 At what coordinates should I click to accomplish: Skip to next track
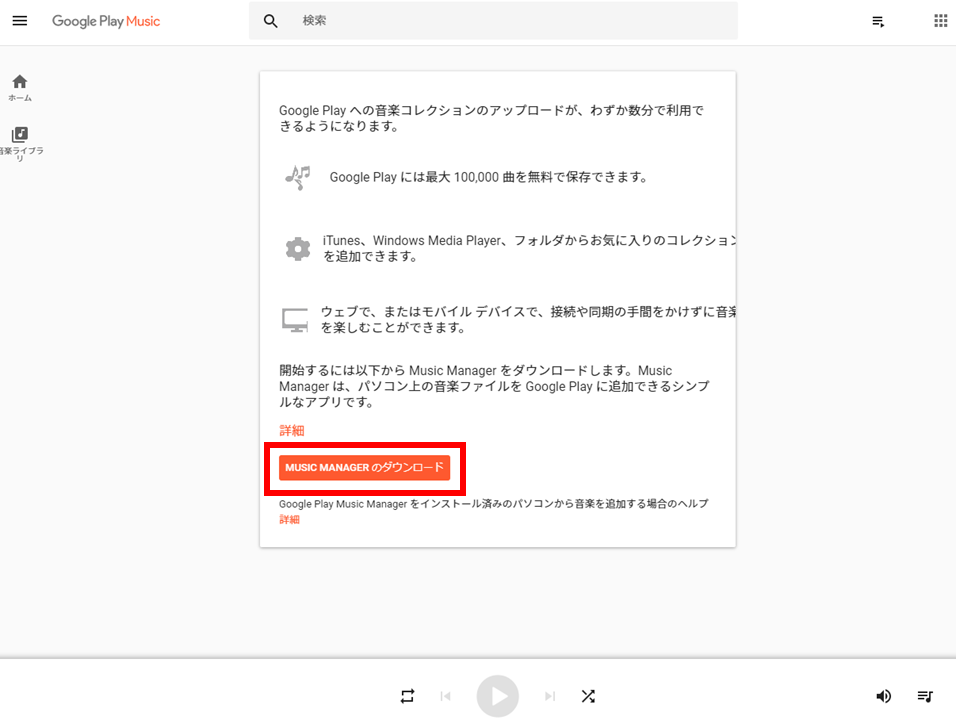[549, 696]
